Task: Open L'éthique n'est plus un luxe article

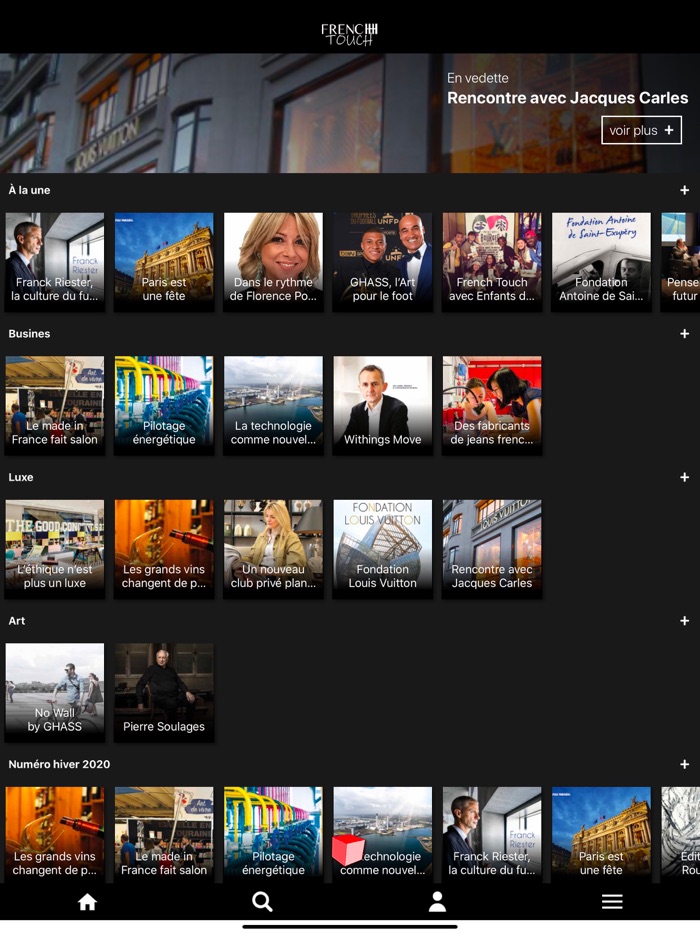Action: (55, 549)
